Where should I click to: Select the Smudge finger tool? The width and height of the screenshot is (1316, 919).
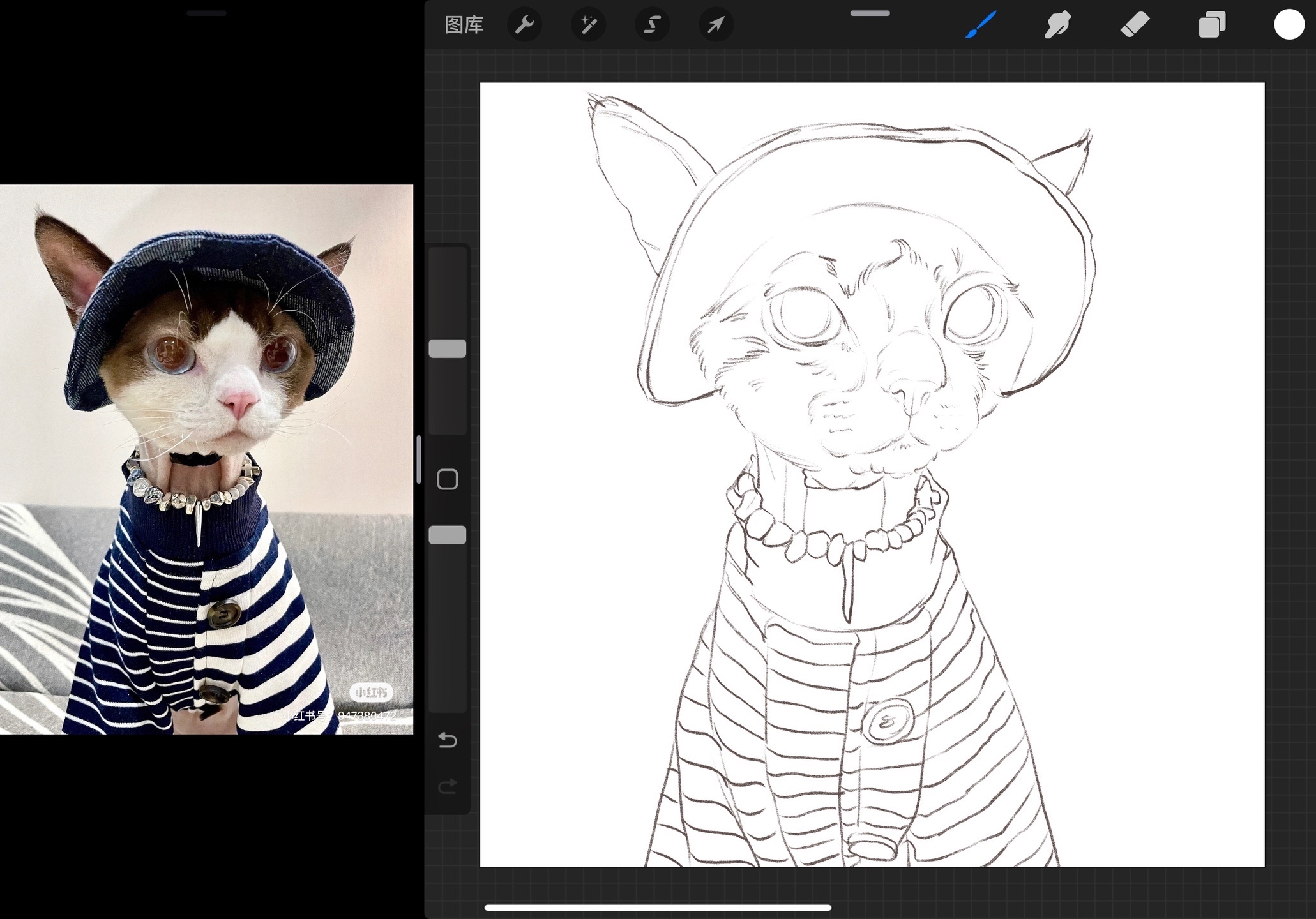(1057, 25)
